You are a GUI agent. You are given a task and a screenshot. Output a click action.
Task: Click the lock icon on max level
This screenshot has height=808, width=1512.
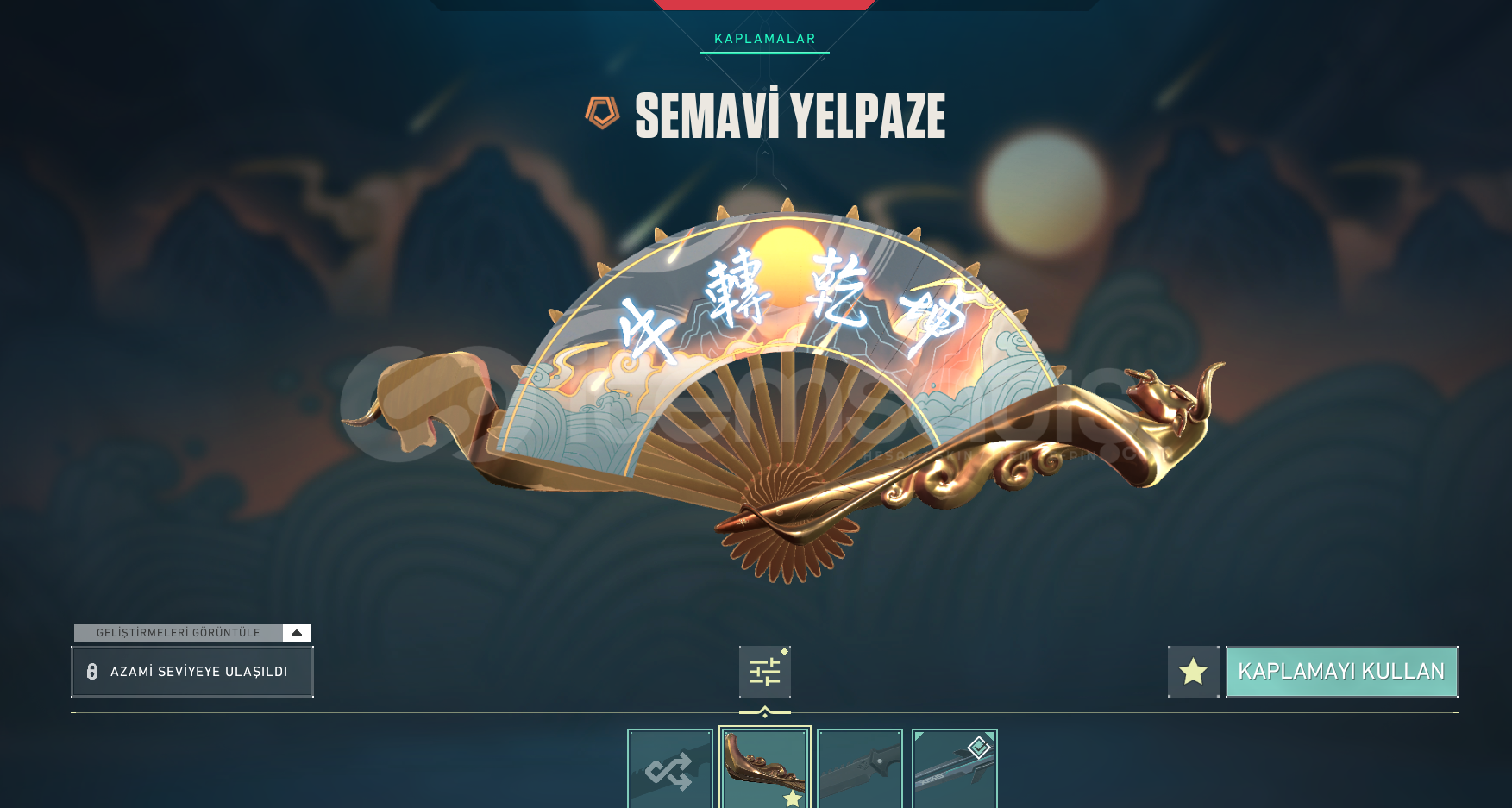point(92,672)
